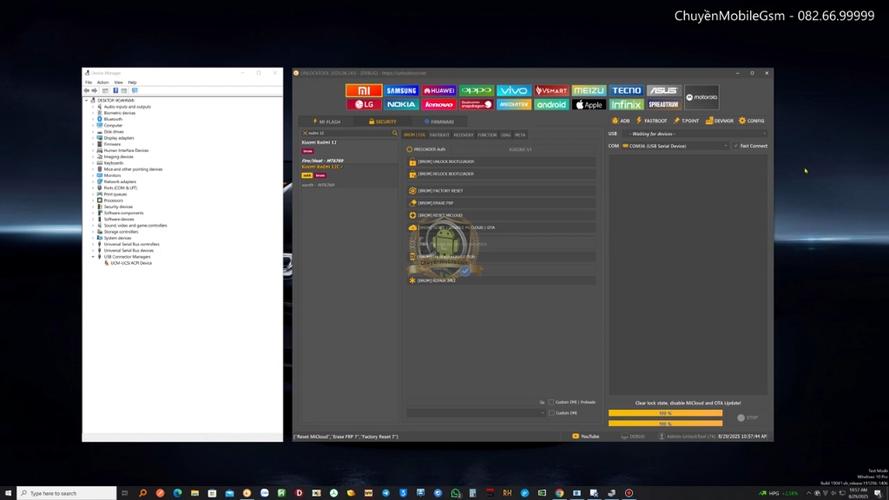Open ADB tool in the toolbar
The width and height of the screenshot is (889, 500).
tap(621, 121)
